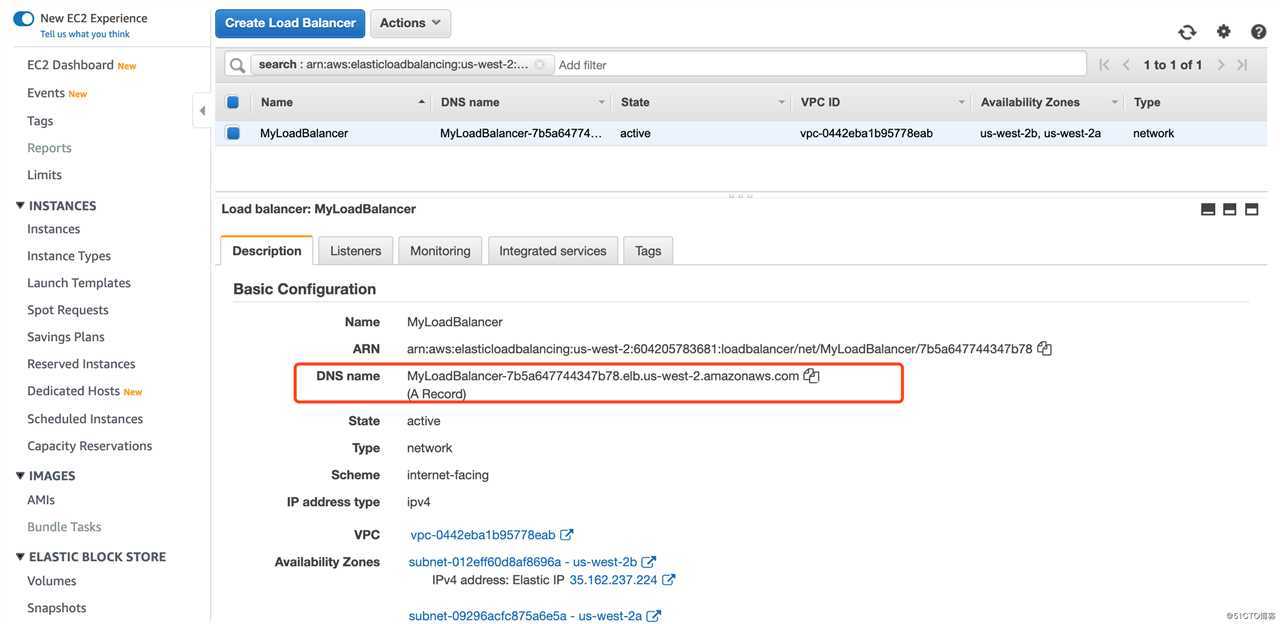The image size is (1280, 624).
Task: Toggle the MyLoadBalancer row checkbox
Action: click(x=233, y=133)
